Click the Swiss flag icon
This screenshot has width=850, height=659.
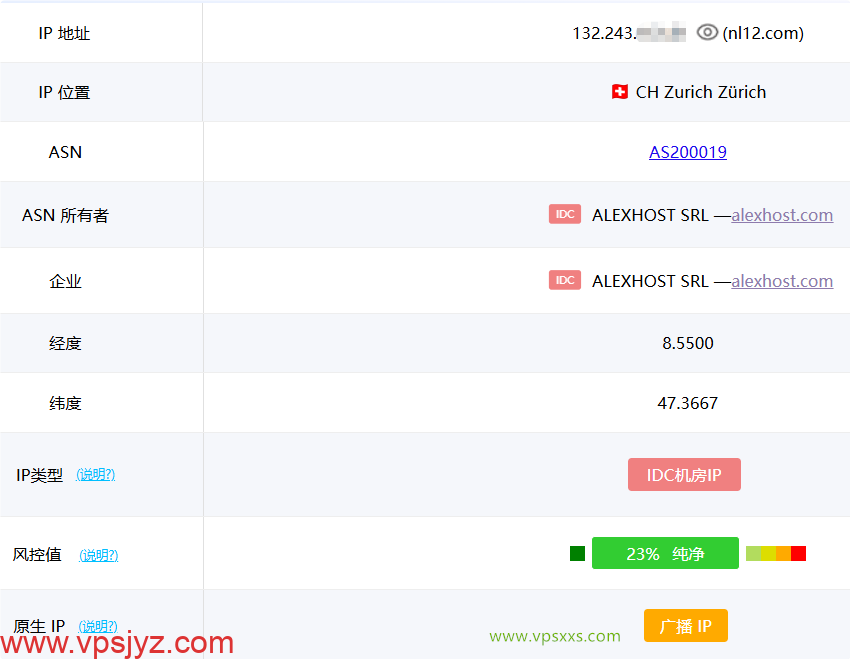(x=620, y=92)
